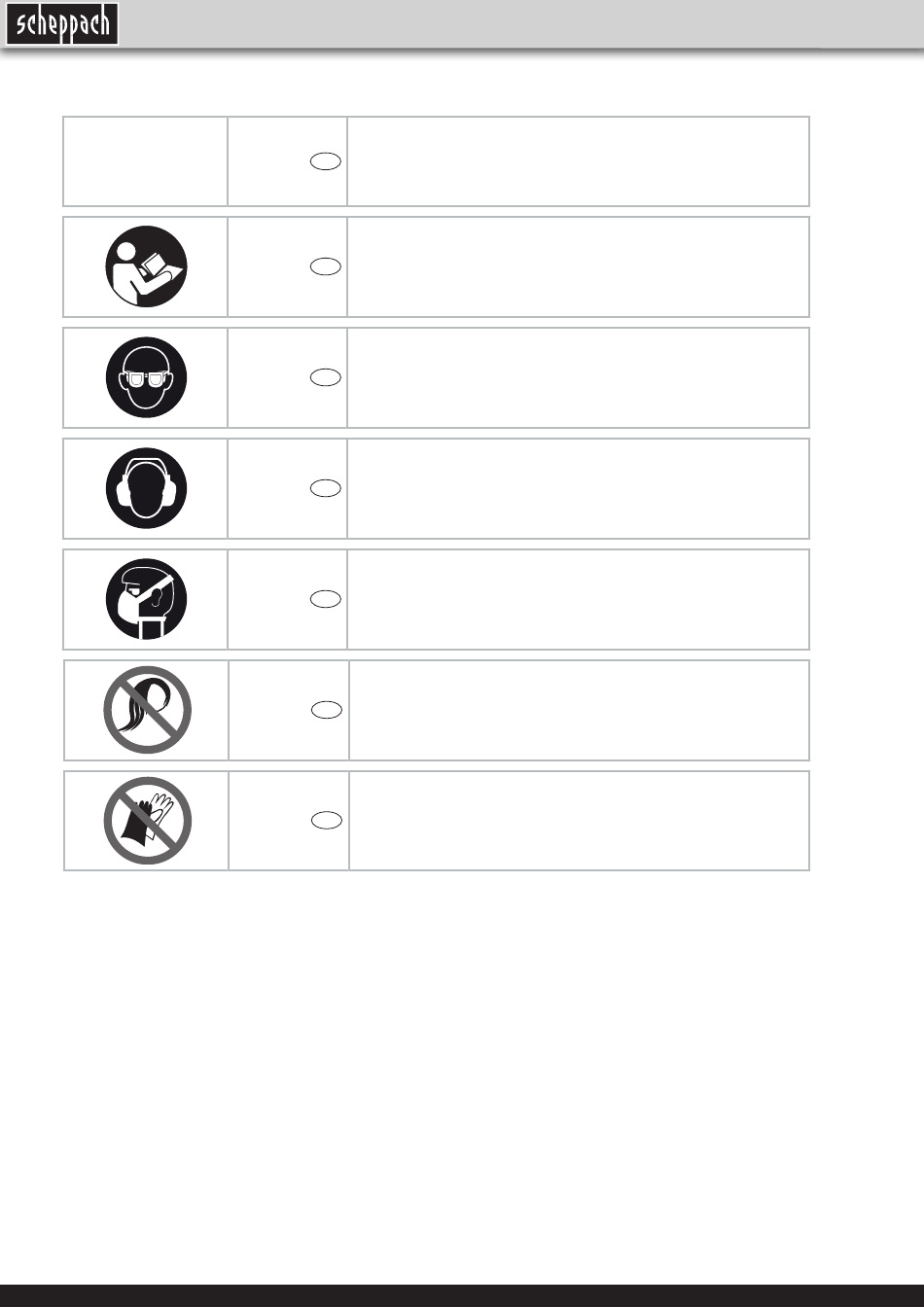Click the read instruction manual symbol
This screenshot has width=924, height=1307.
point(147,266)
